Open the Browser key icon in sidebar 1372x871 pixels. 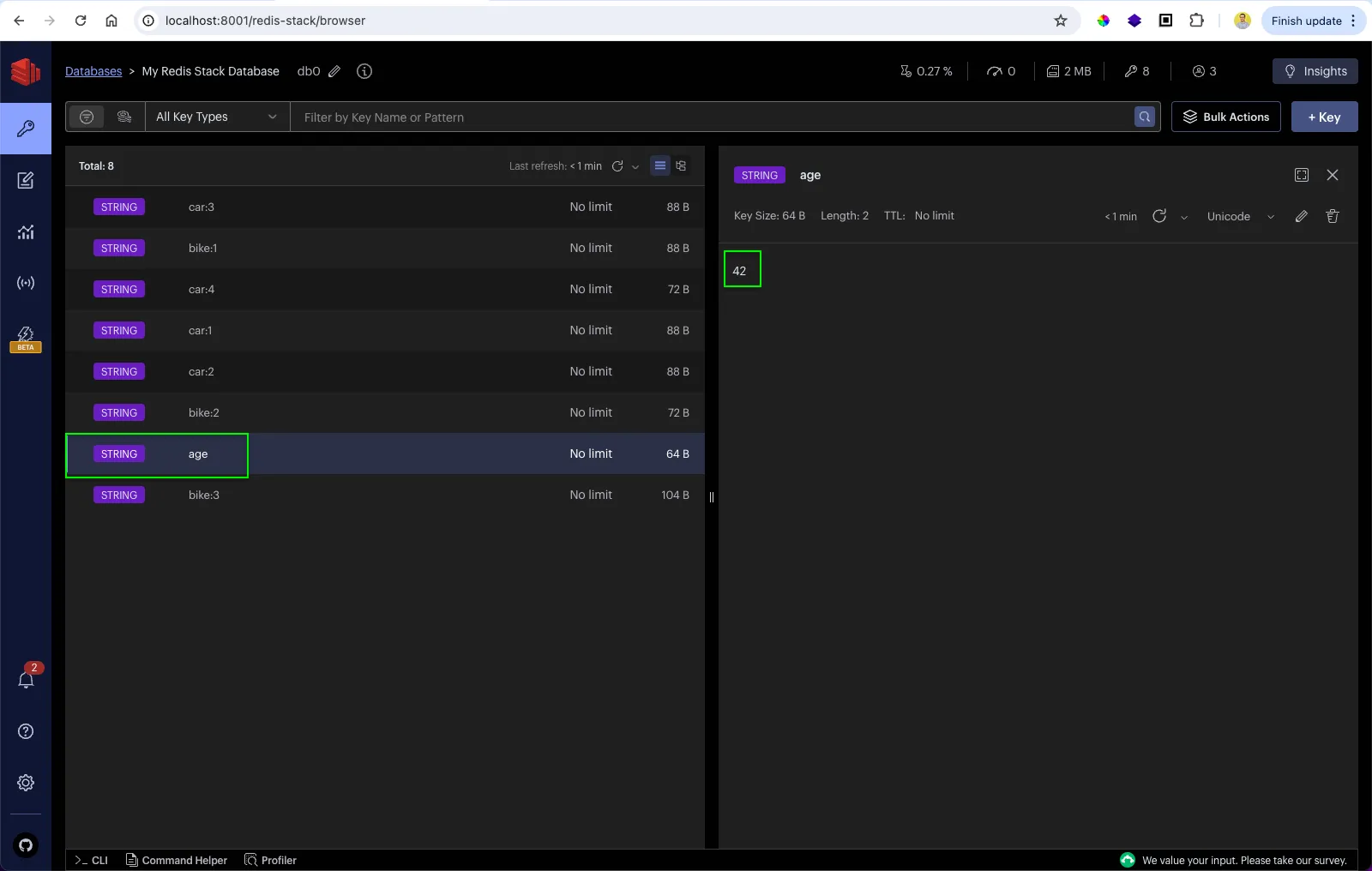(x=26, y=129)
